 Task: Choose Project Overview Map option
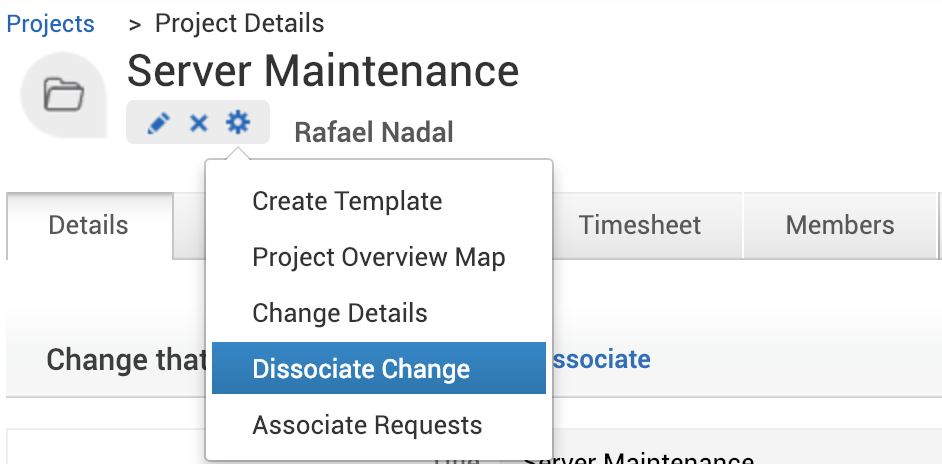point(378,257)
